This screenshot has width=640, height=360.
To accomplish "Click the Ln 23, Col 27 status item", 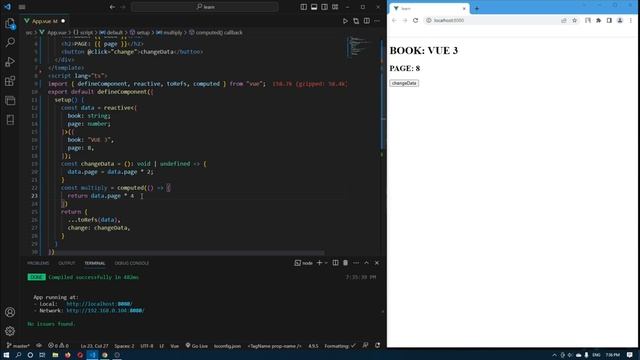I will coord(94,346).
